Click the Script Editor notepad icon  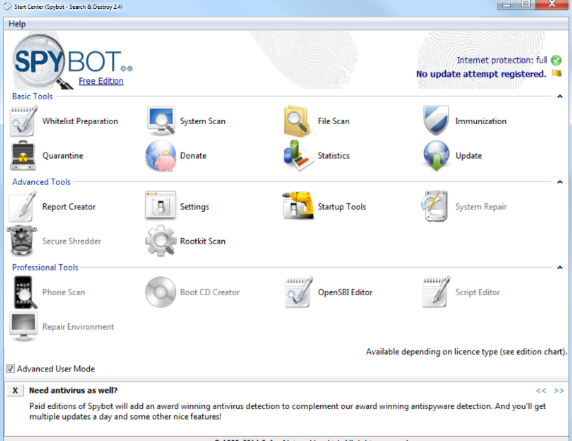[436, 292]
